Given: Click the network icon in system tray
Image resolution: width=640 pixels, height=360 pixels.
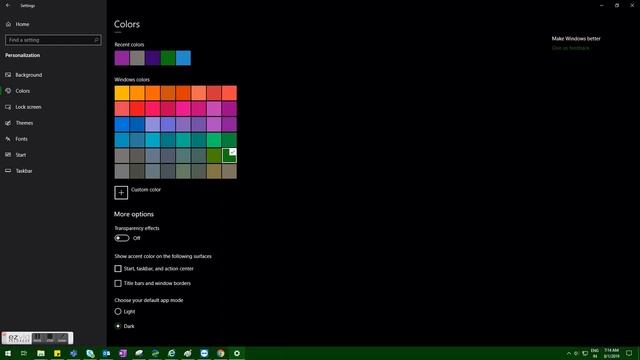Looking at the screenshot, I should tap(585, 353).
